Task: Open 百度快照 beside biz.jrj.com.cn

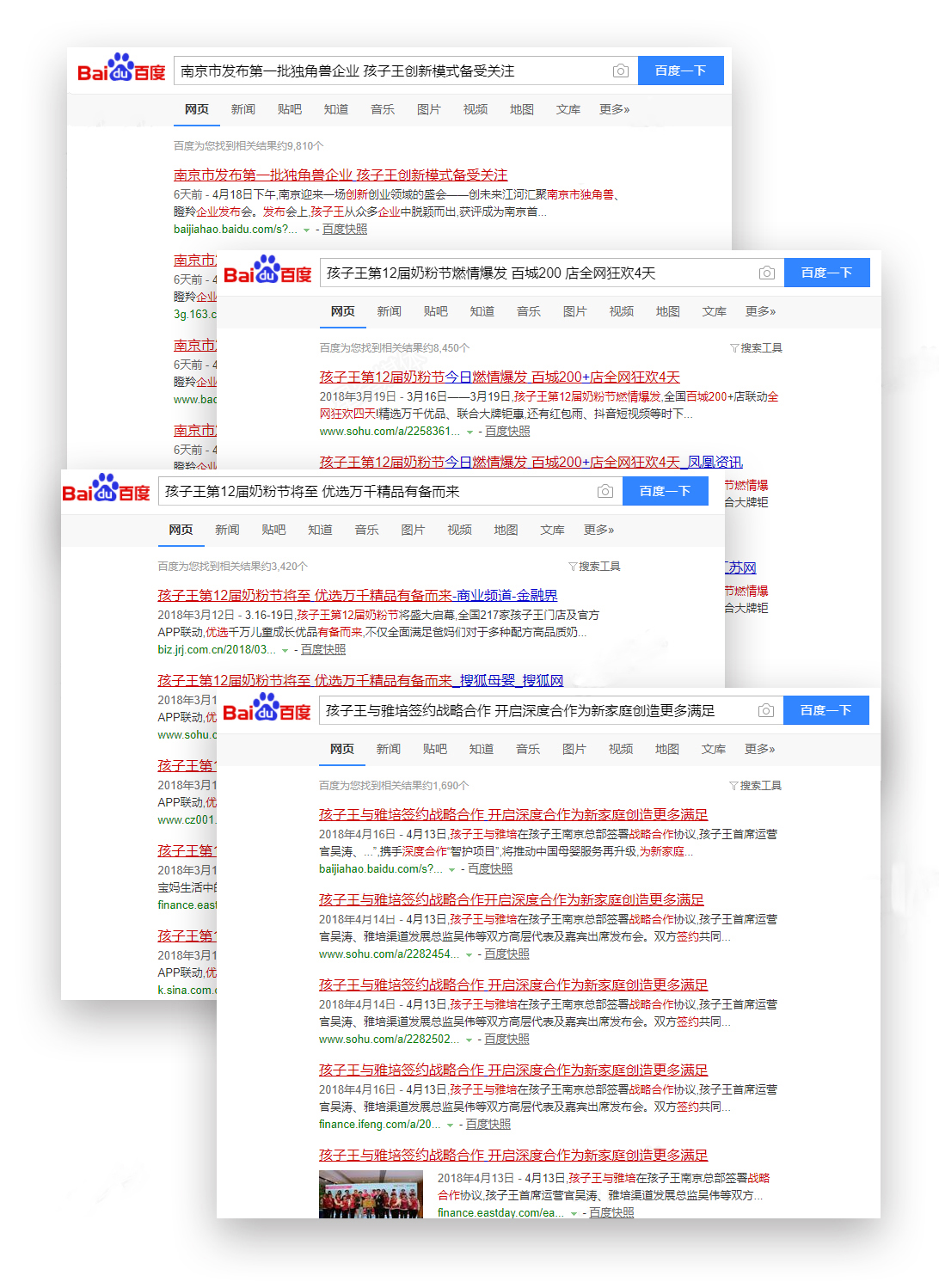Action: click(323, 650)
